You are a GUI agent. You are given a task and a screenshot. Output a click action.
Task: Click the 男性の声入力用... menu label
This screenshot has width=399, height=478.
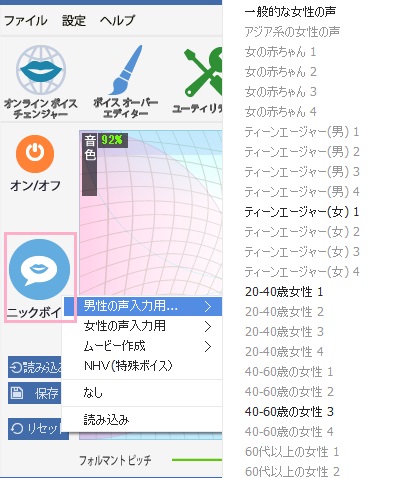(130, 306)
